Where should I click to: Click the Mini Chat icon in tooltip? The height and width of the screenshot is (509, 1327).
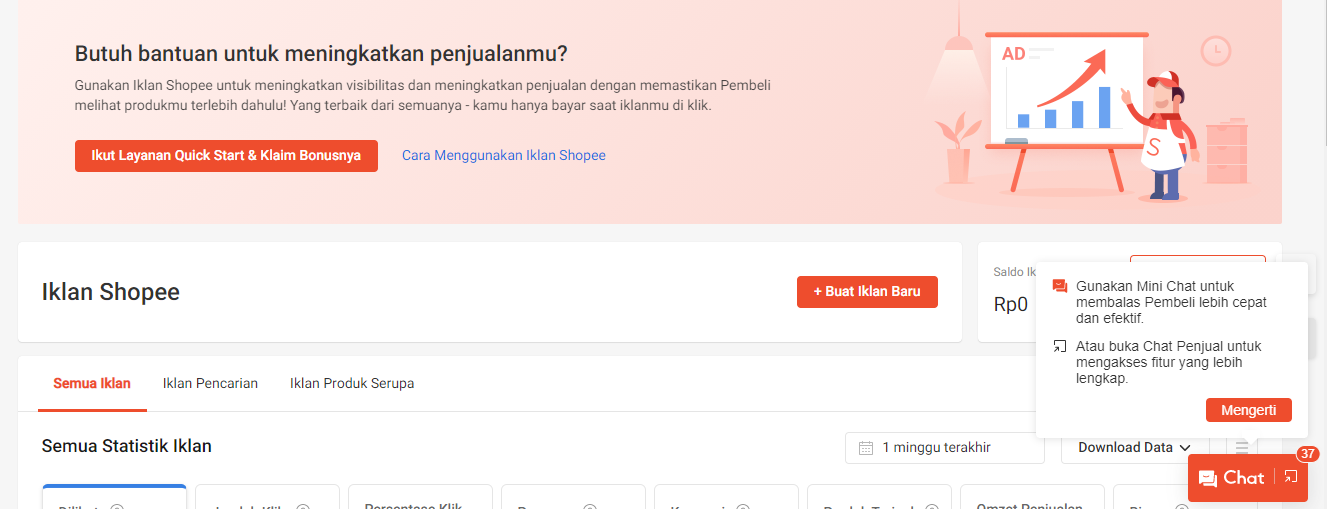coord(1060,286)
